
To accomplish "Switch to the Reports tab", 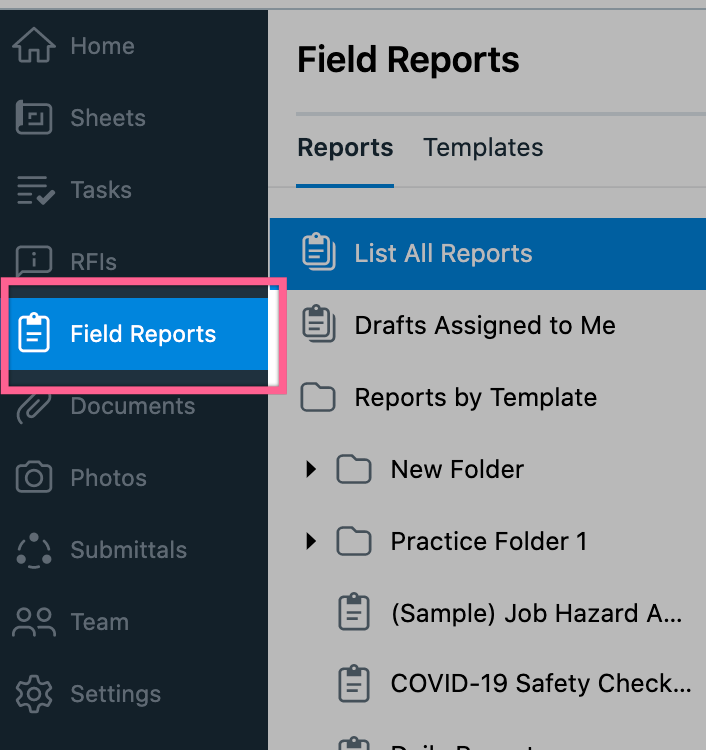I will 345,147.
